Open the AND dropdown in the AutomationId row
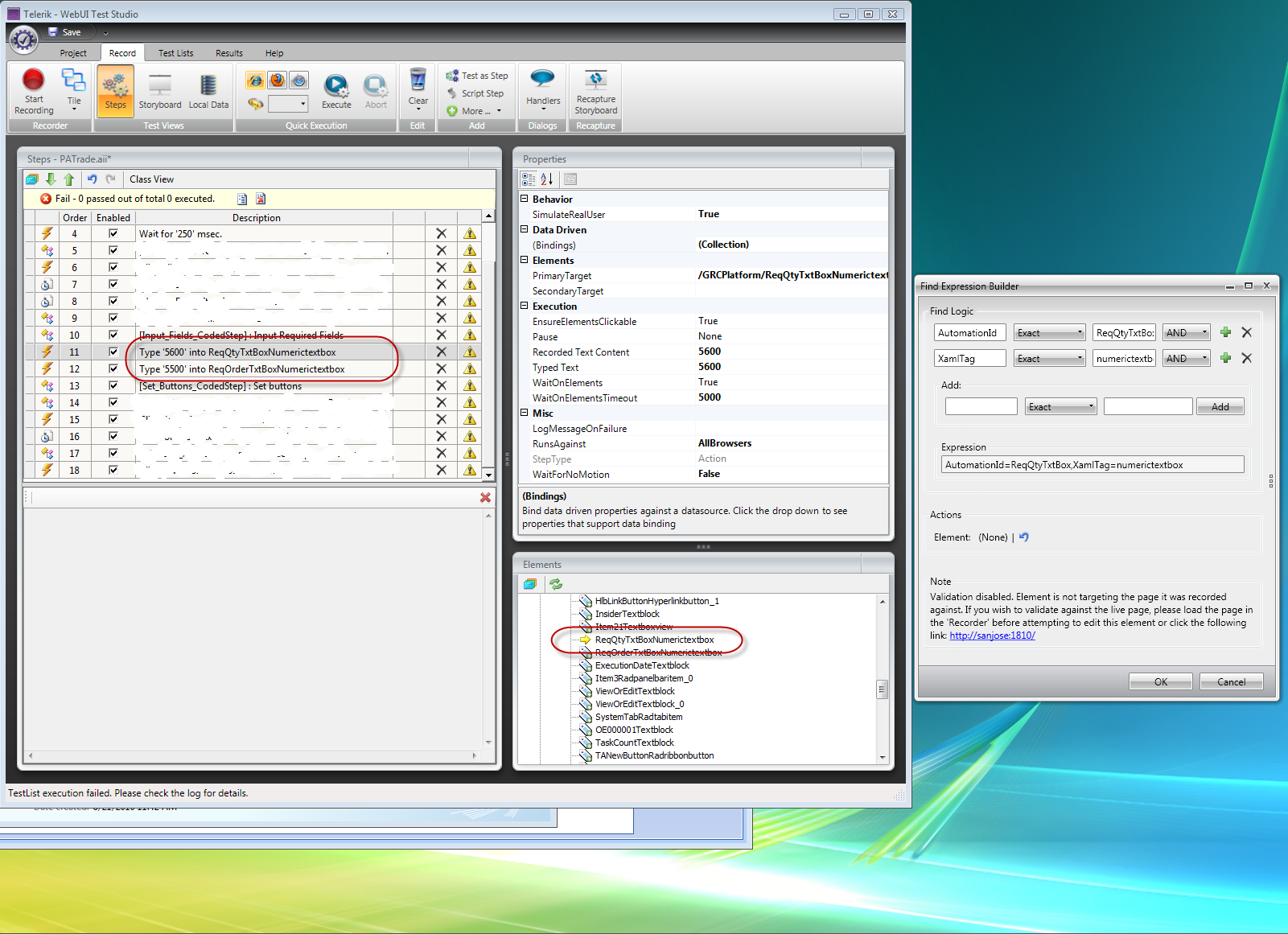The height and width of the screenshot is (934, 1288). point(1187,332)
